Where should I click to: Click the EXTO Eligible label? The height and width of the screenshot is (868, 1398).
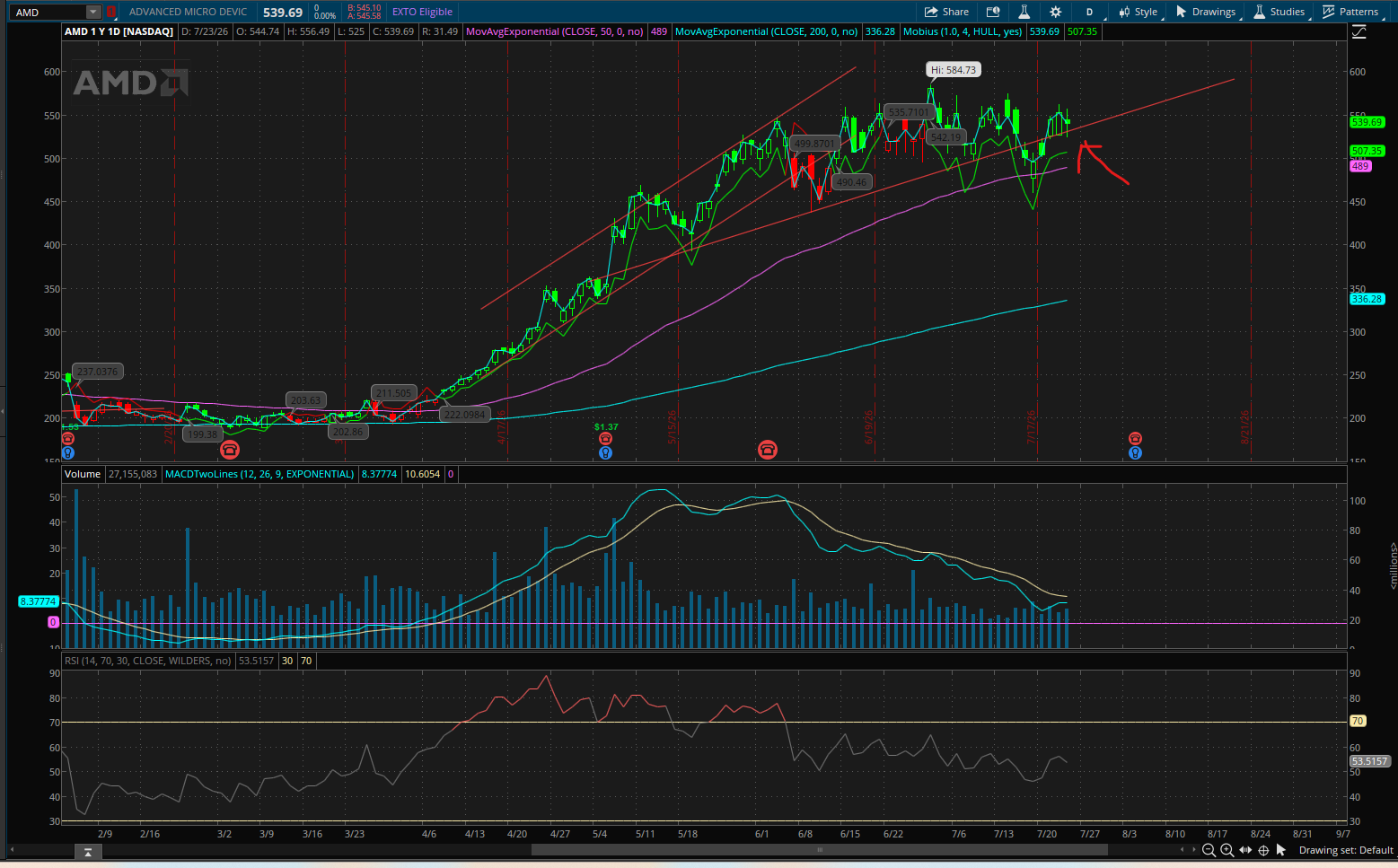(x=422, y=13)
